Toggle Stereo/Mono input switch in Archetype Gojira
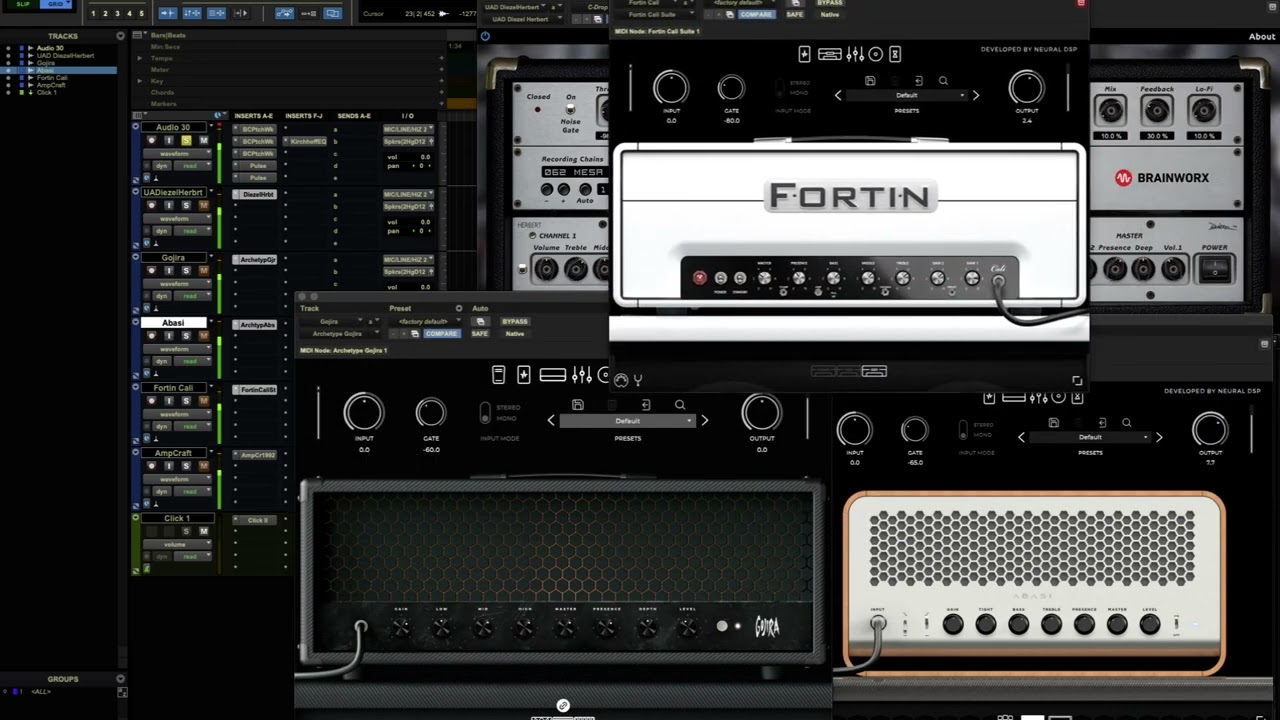 pos(485,413)
